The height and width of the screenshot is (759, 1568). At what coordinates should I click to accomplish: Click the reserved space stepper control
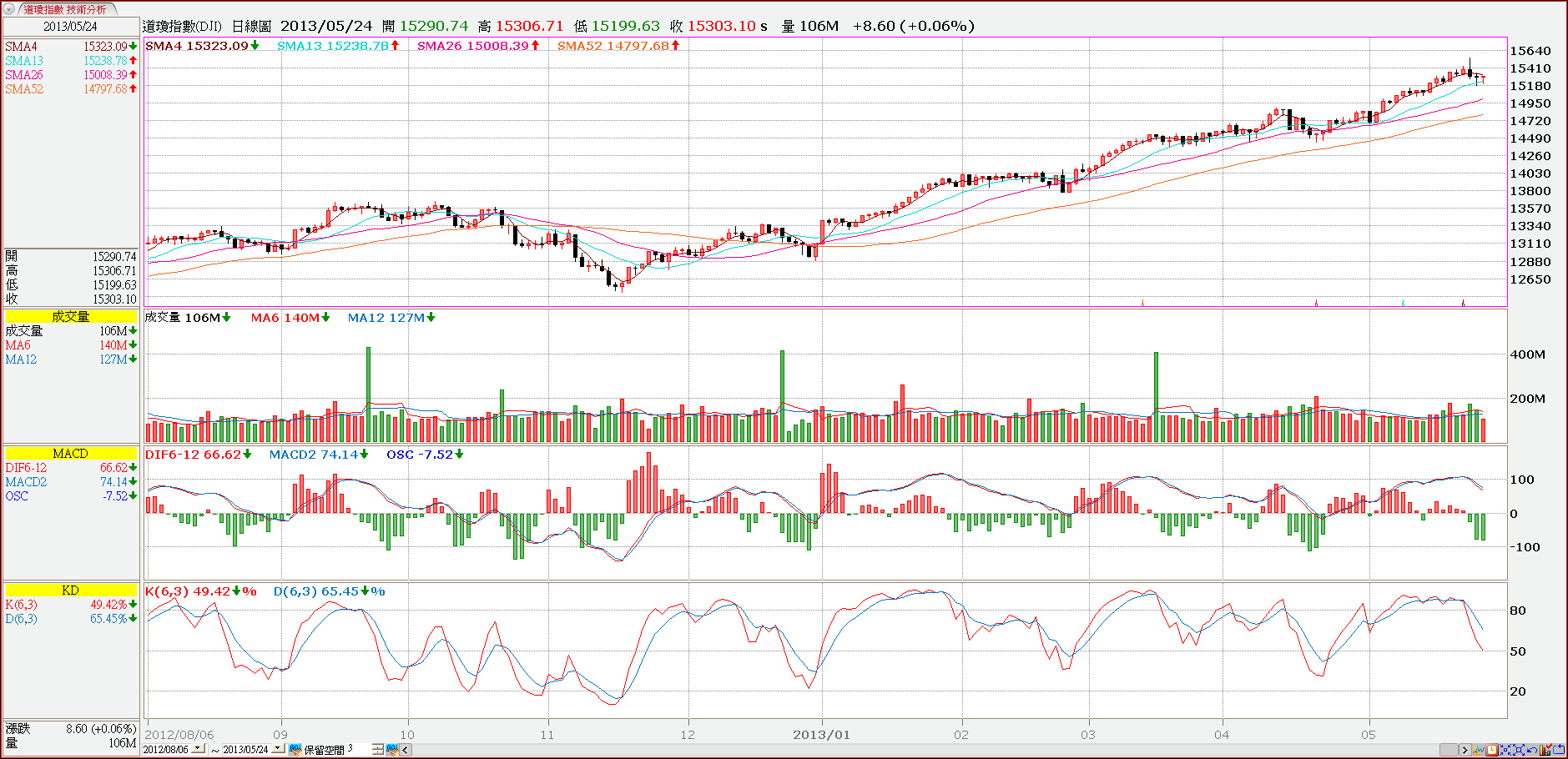point(378,750)
